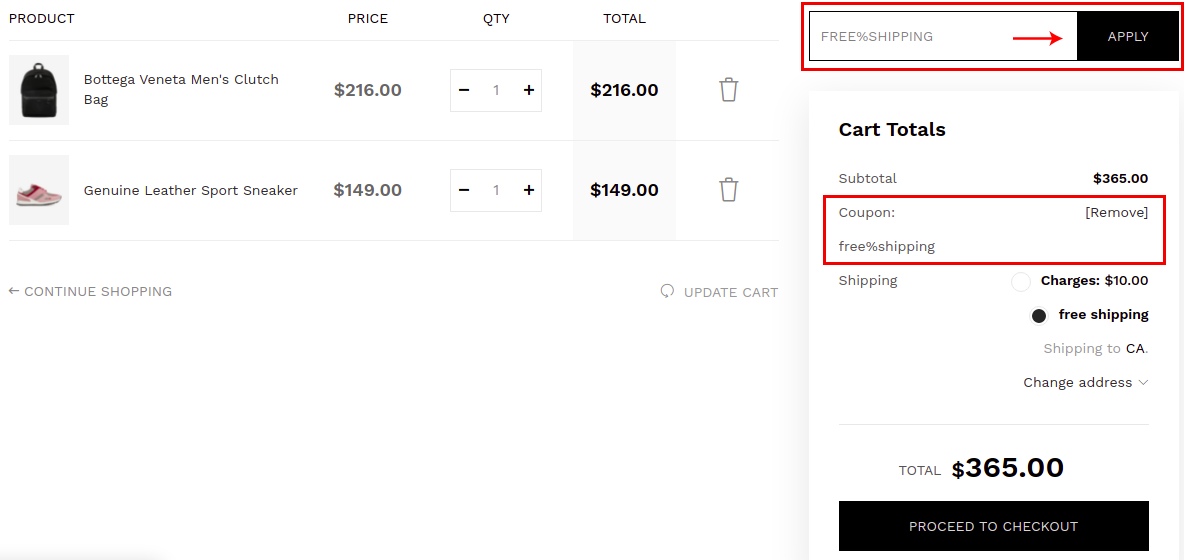
Task: Decrease quantity of Genuine Leather Sport Sneaker
Action: coord(464,190)
